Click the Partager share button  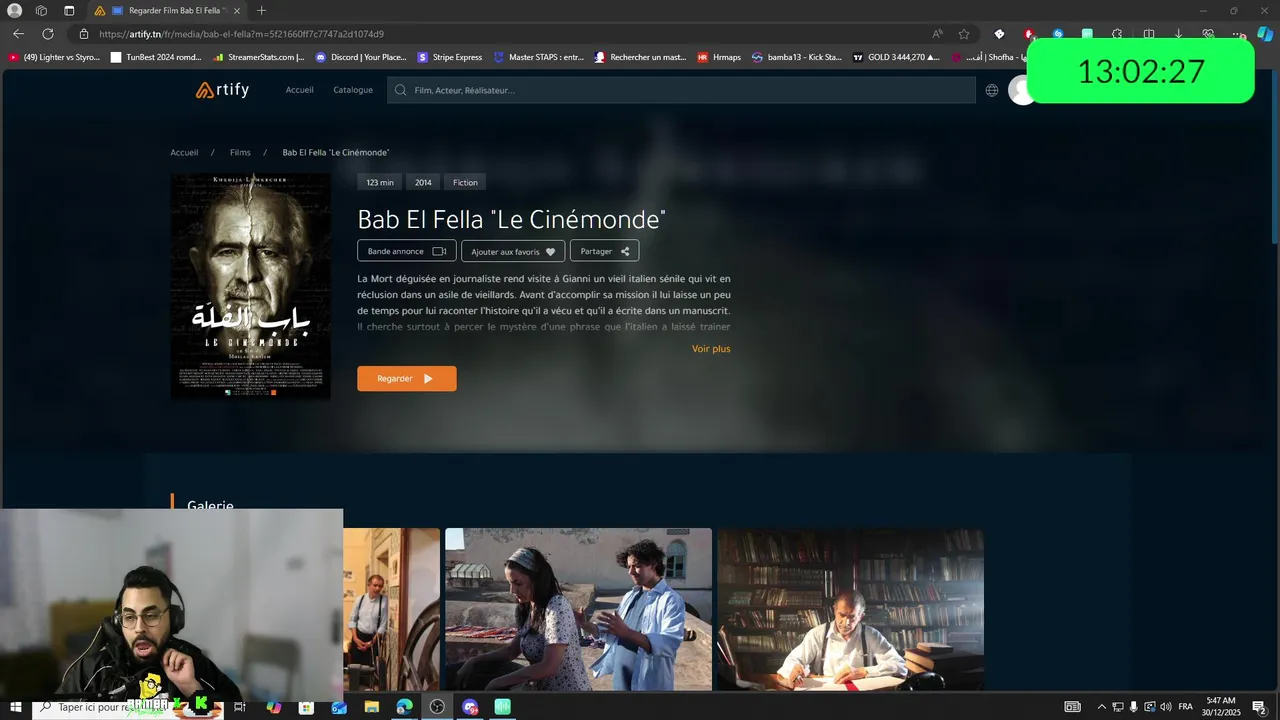[604, 251]
